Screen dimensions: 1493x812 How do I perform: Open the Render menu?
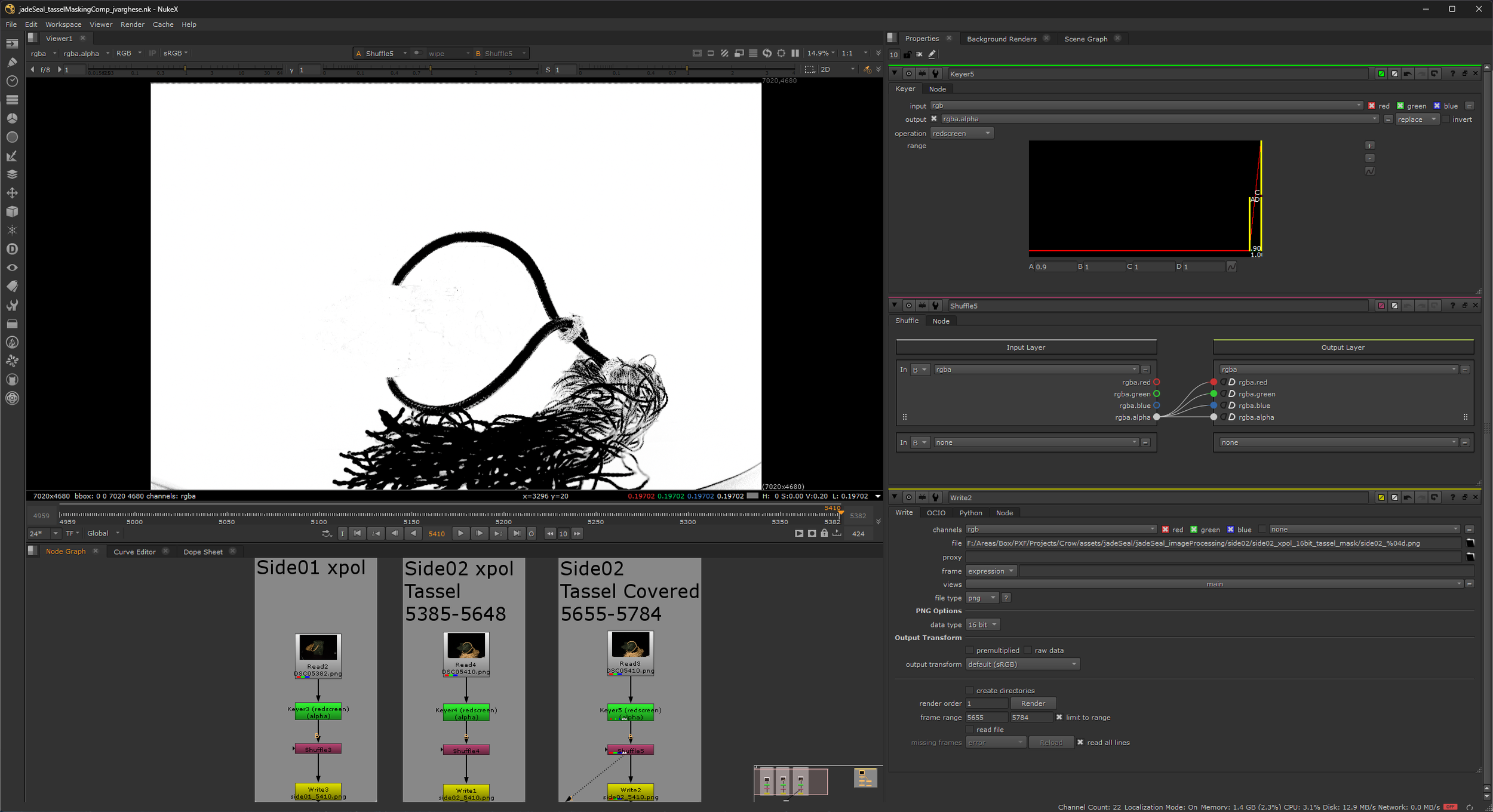132,24
